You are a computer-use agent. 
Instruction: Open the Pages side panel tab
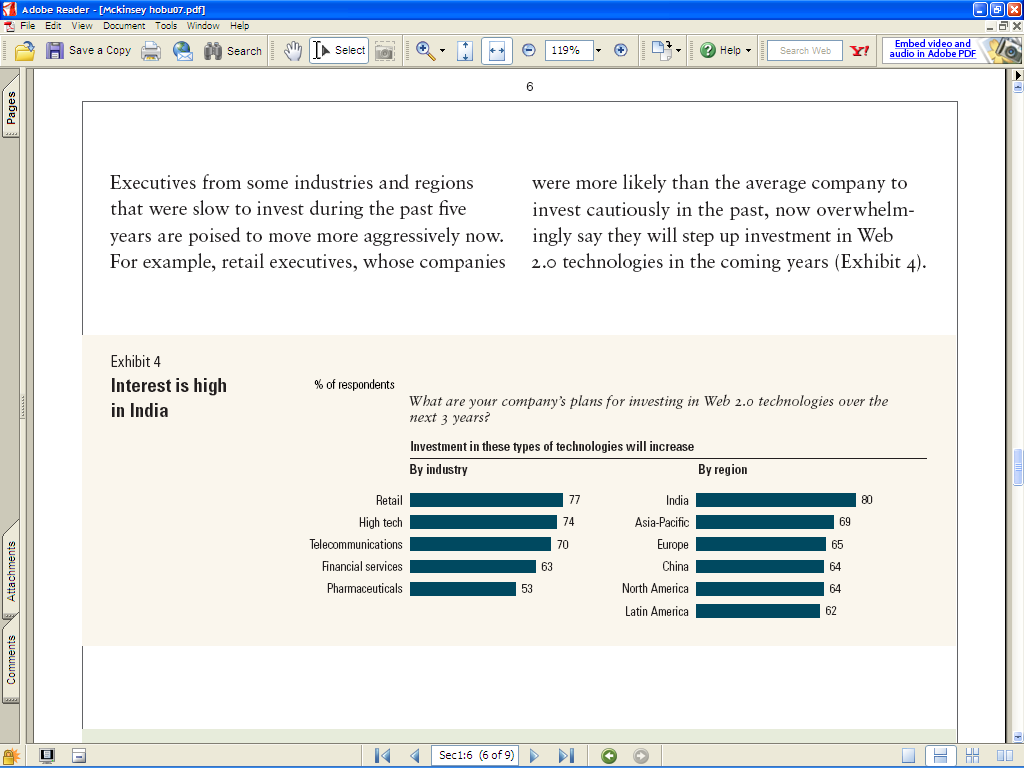pyautogui.click(x=11, y=112)
